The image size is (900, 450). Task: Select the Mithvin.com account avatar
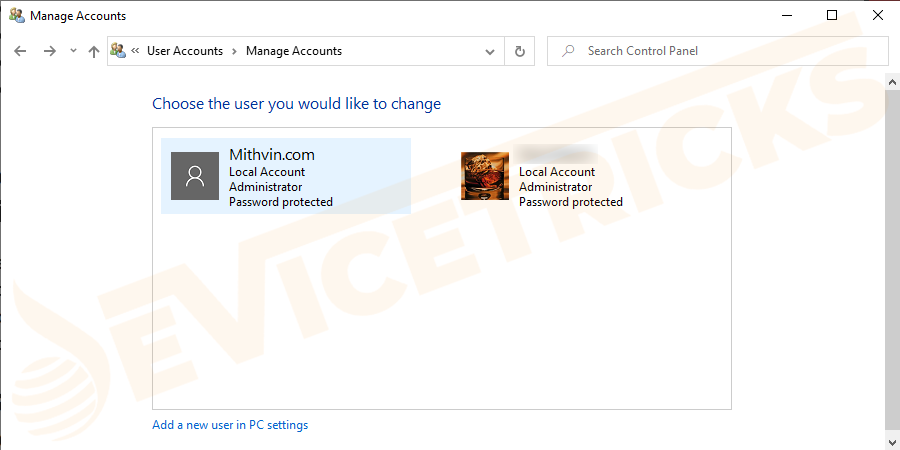point(195,176)
